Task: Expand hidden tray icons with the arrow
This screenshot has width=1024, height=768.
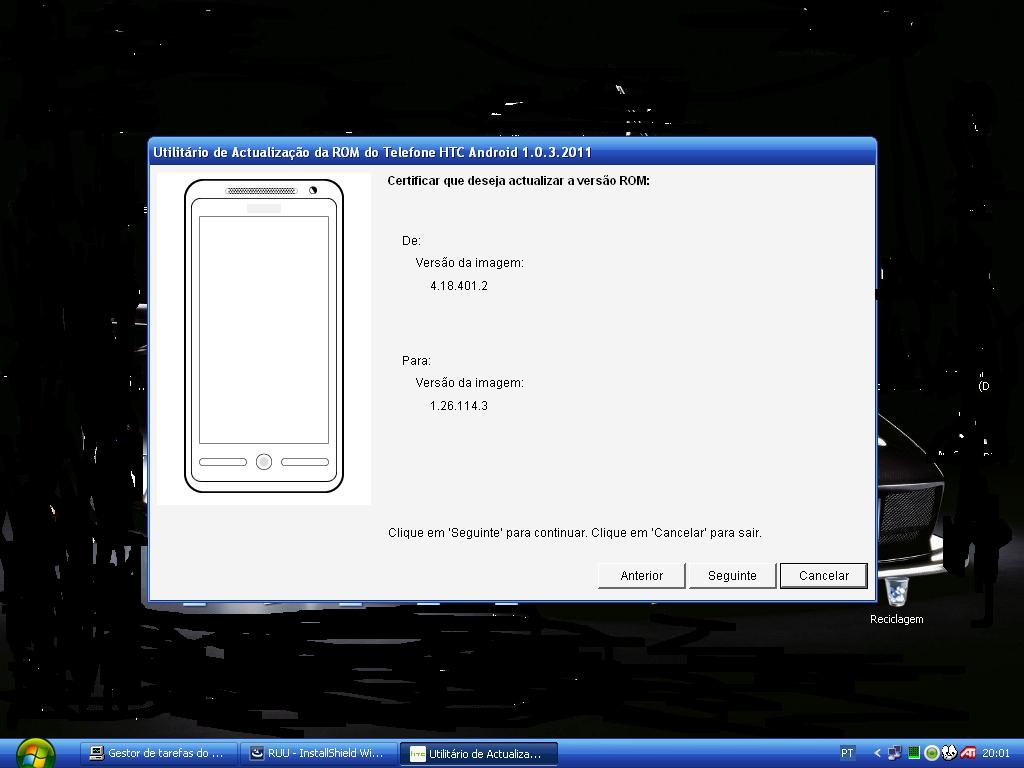Action: click(878, 753)
